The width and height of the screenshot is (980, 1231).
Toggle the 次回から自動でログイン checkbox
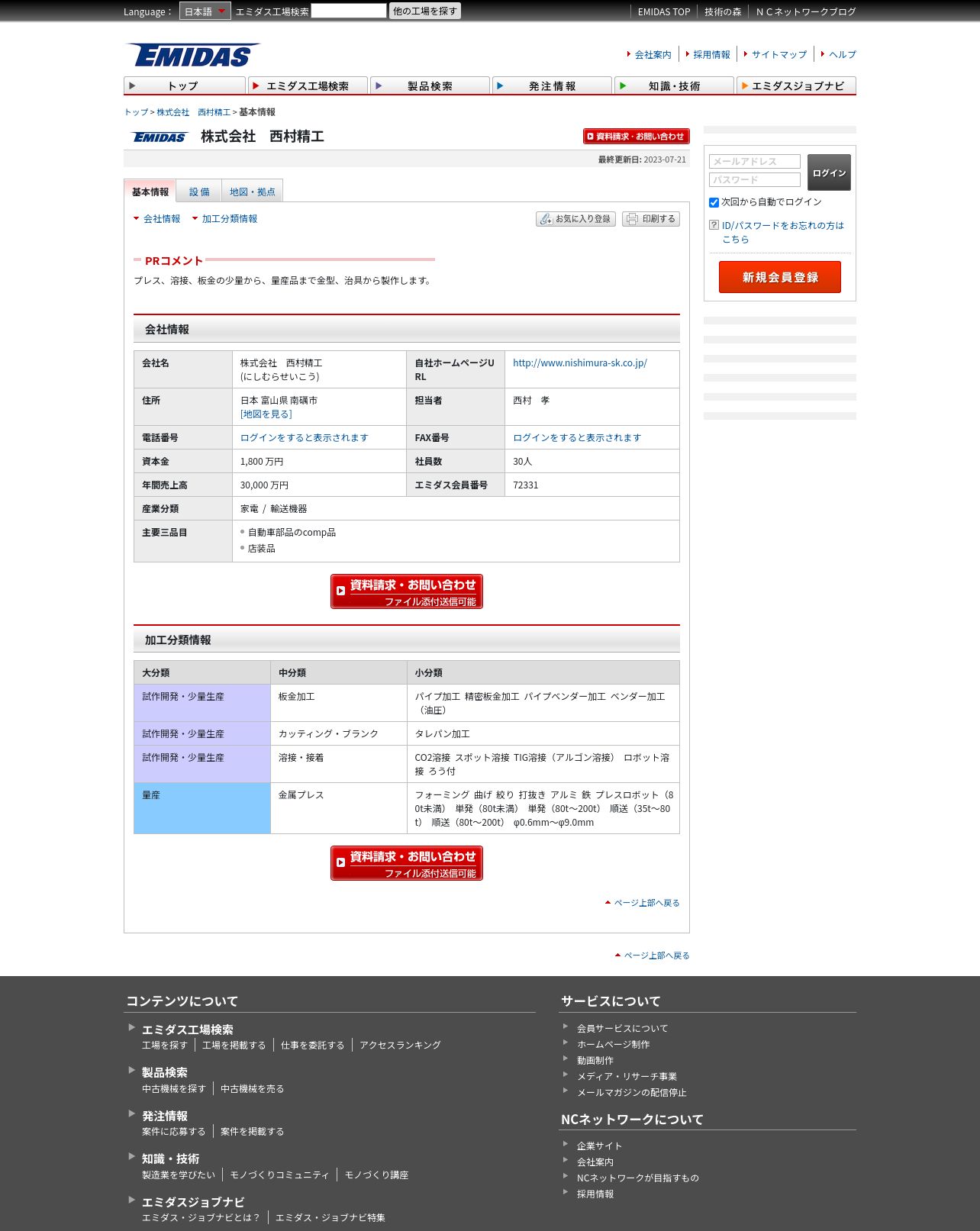(714, 202)
